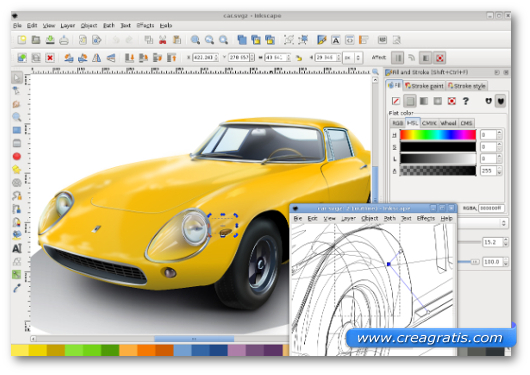Toggle Affect gradients transform button
The image size is (530, 375).
(x=426, y=58)
